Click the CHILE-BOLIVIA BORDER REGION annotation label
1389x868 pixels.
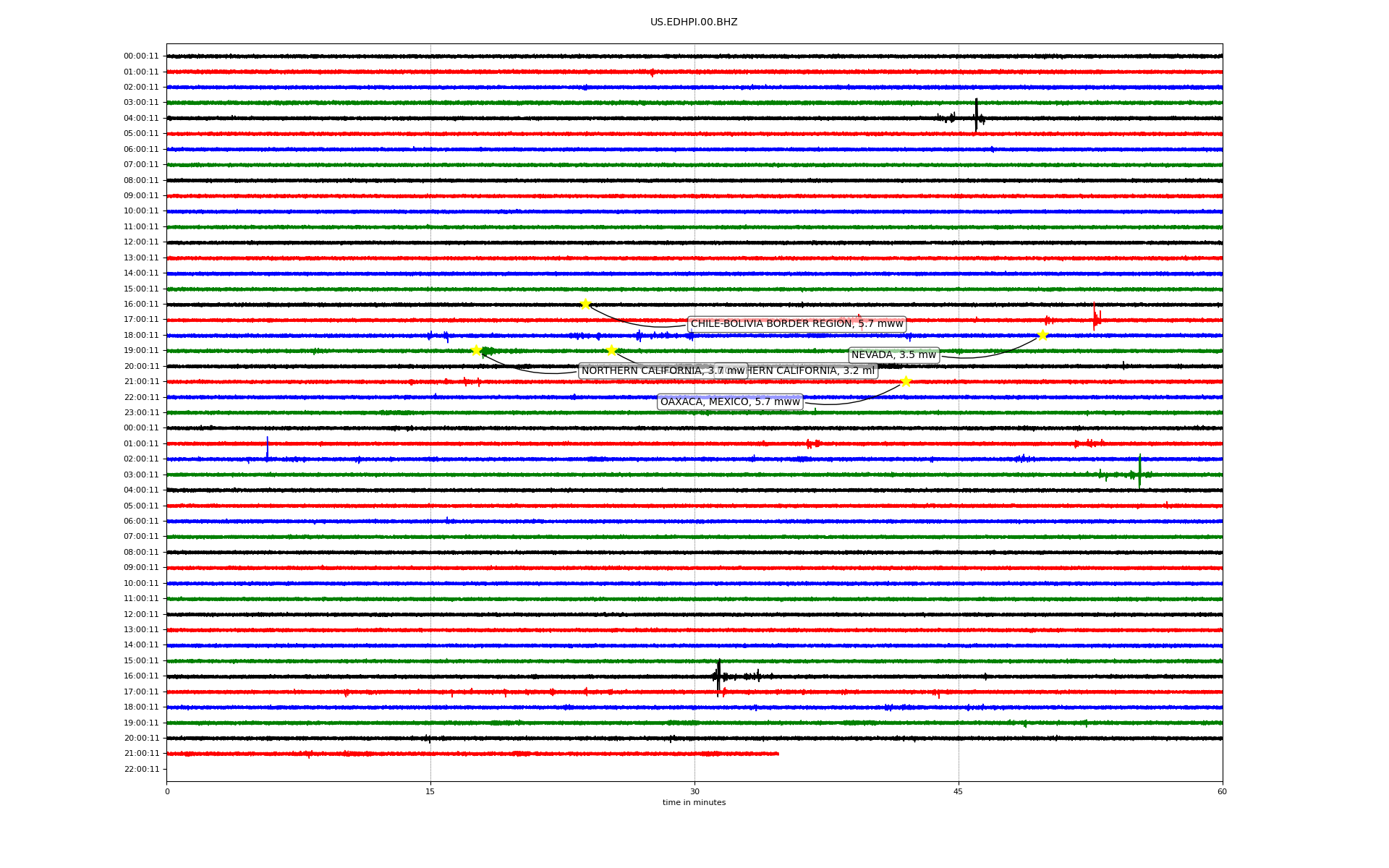pyautogui.click(x=797, y=324)
